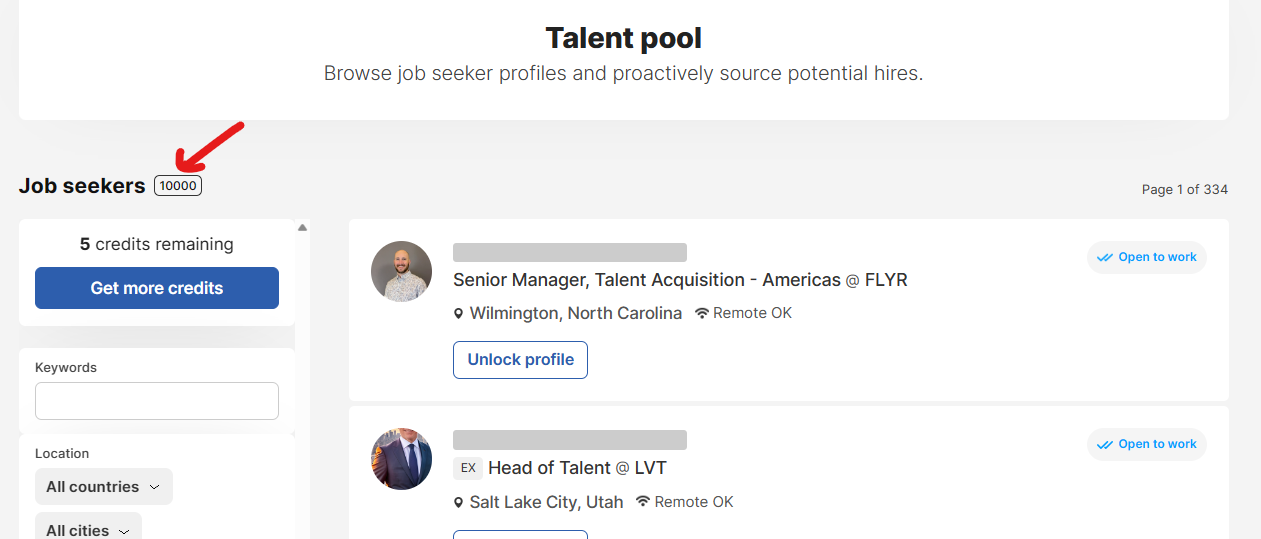Click the Salt Lake City location pin icon
Screen dimensions: 1261x539
(x=459, y=503)
